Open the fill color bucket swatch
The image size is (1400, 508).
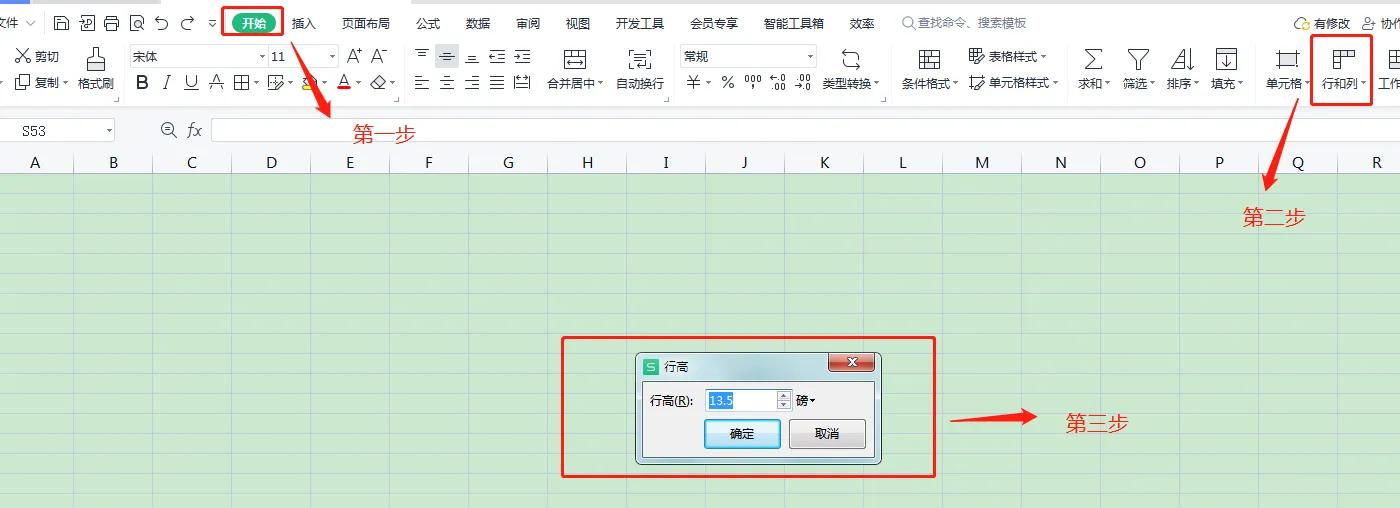[x=309, y=83]
